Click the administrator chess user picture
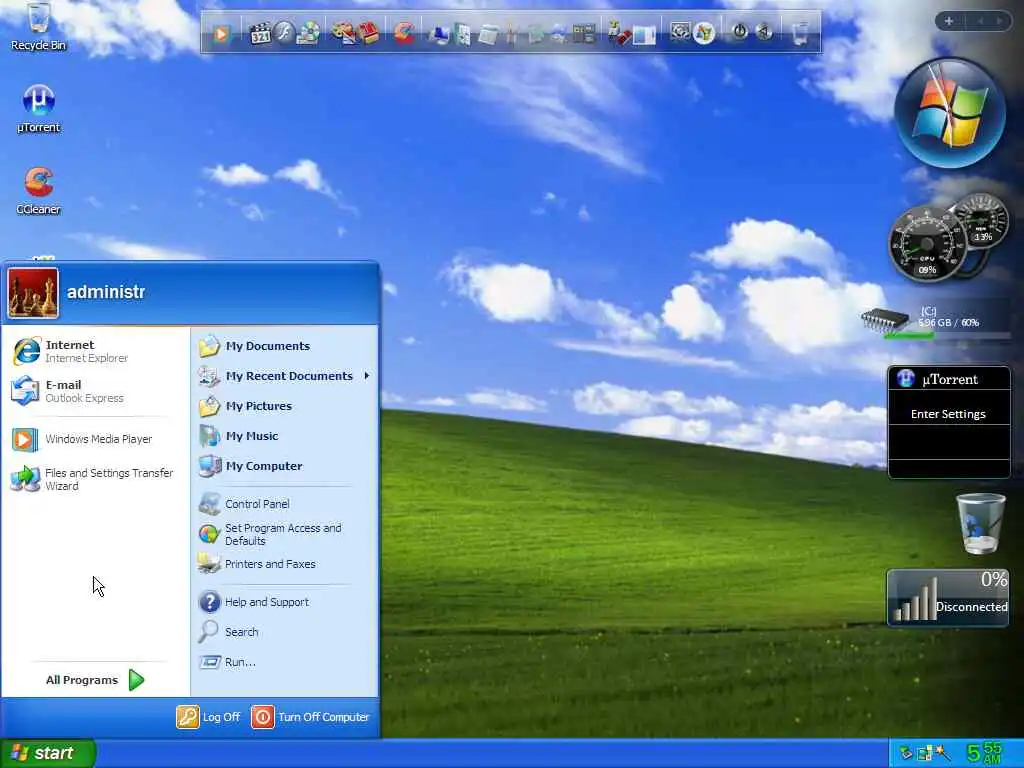The width and height of the screenshot is (1024, 768). coord(33,293)
